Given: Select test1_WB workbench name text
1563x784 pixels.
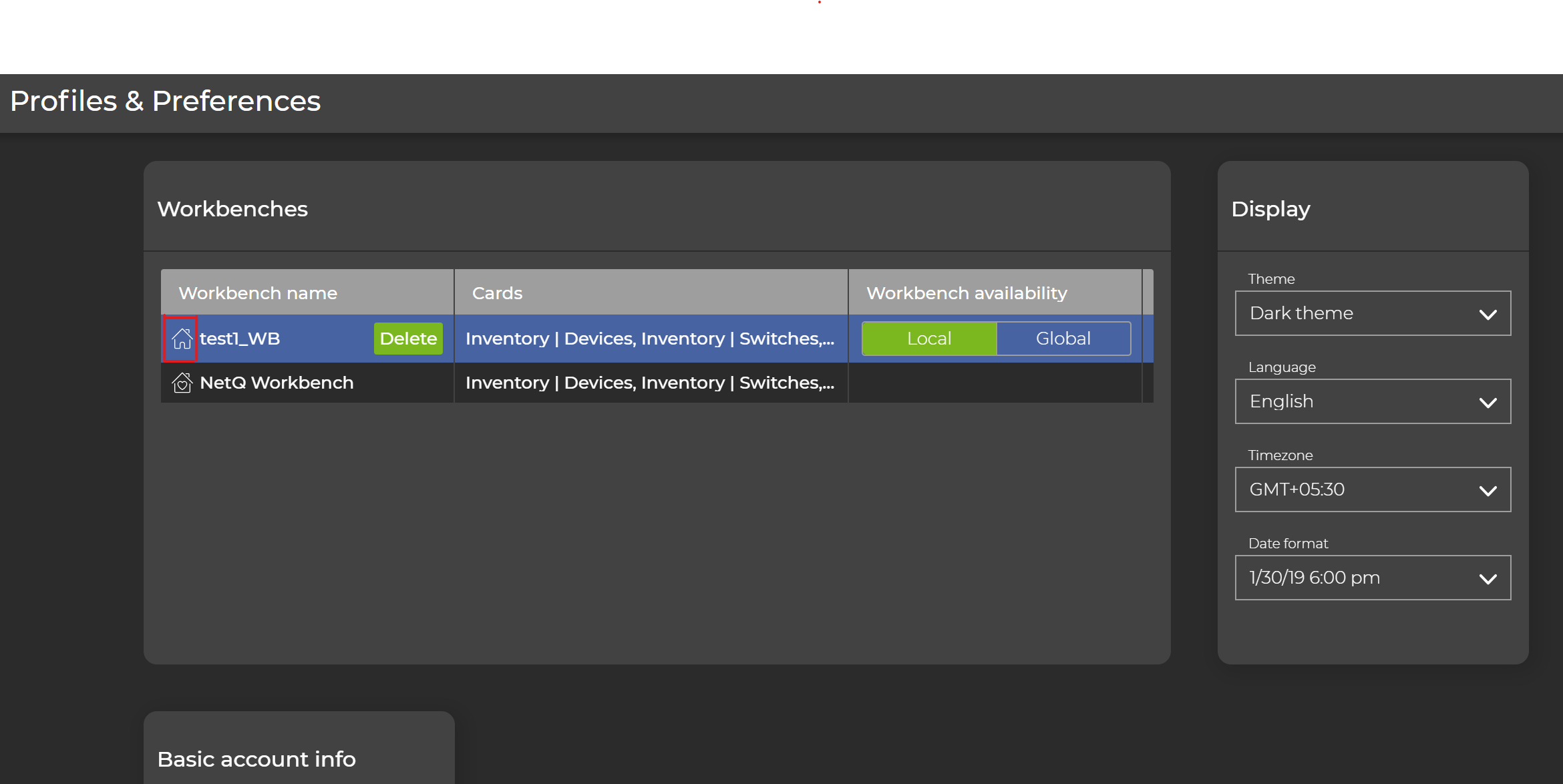Looking at the screenshot, I should (240, 339).
